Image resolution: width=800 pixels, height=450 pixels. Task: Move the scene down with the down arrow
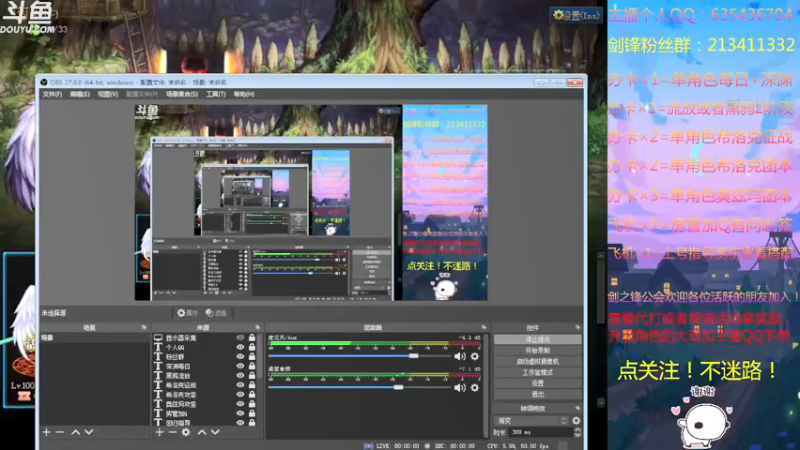pos(89,432)
